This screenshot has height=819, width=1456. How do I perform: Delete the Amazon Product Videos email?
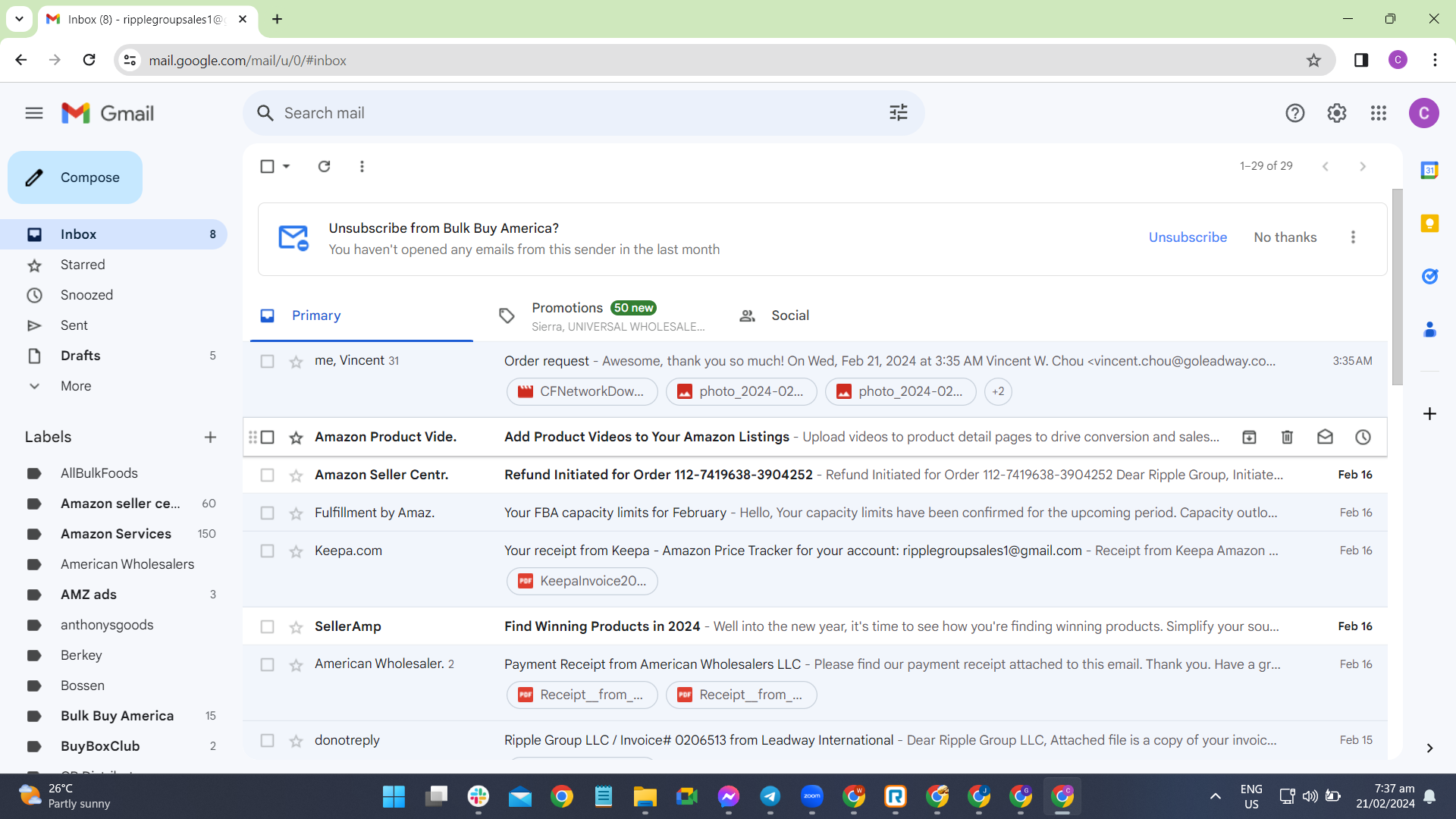coord(1287,437)
